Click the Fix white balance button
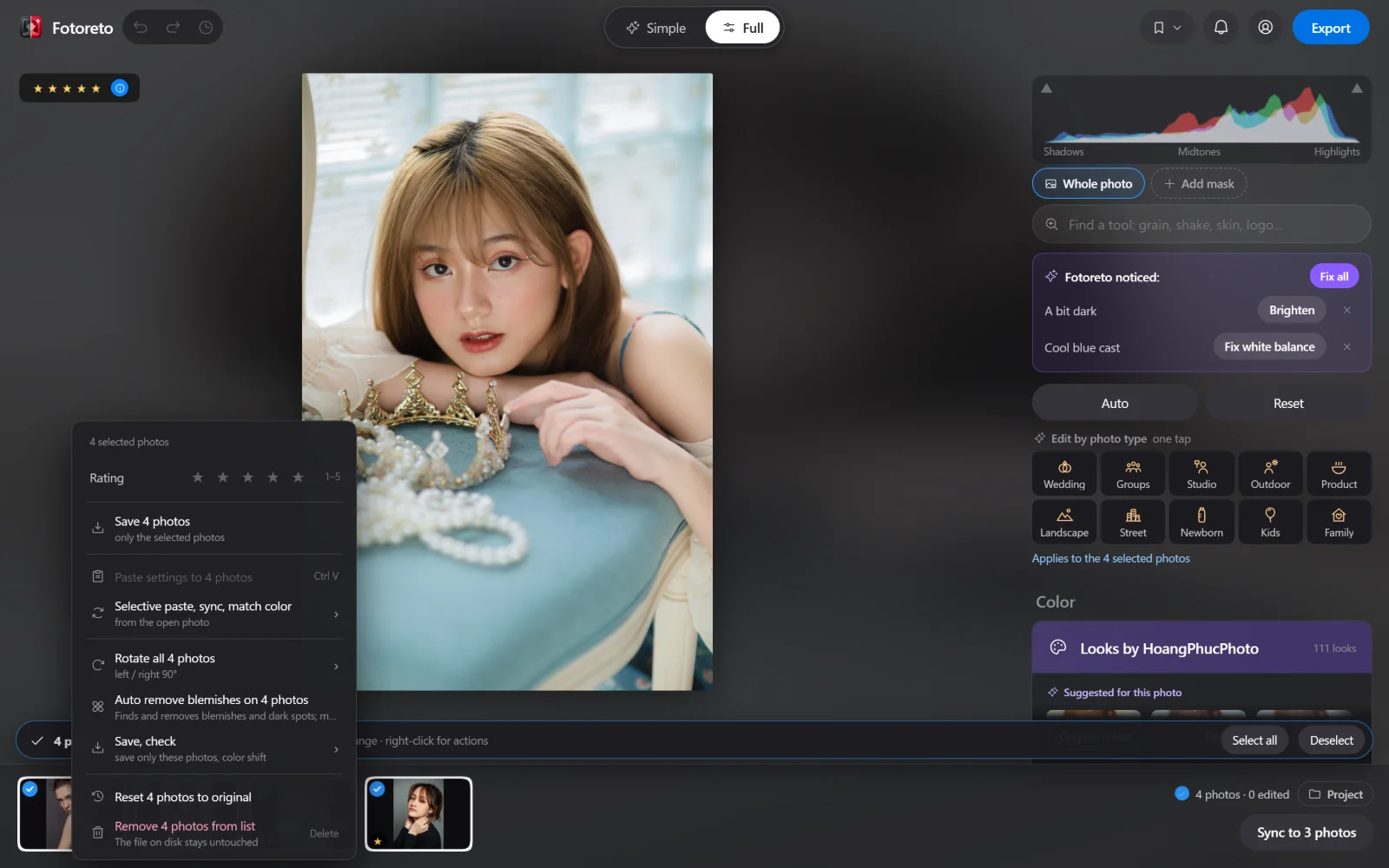 (1269, 347)
